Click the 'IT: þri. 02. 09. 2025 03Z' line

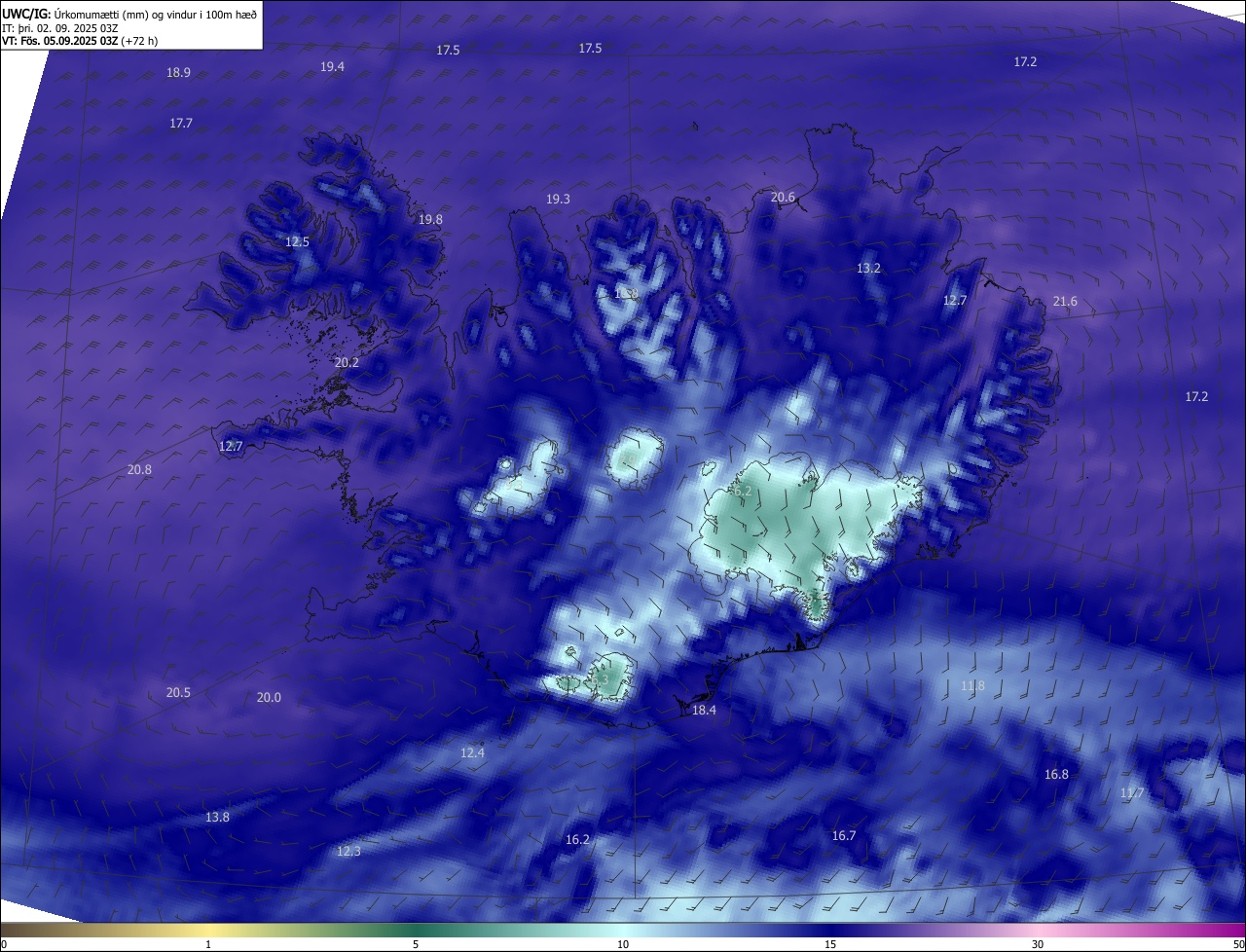[x=60, y=28]
